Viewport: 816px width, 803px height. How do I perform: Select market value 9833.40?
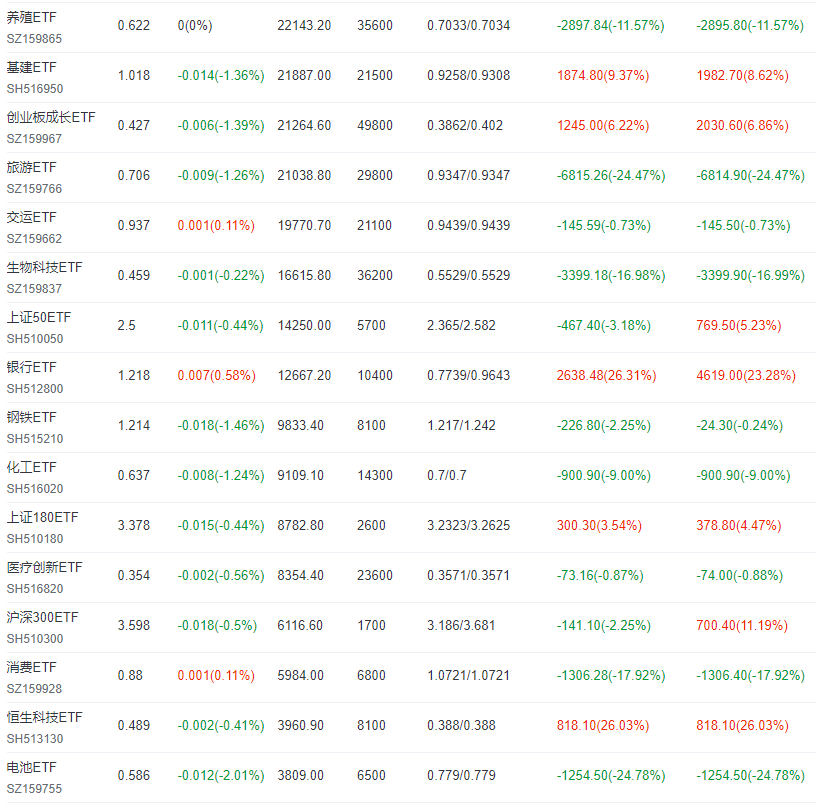(300, 425)
